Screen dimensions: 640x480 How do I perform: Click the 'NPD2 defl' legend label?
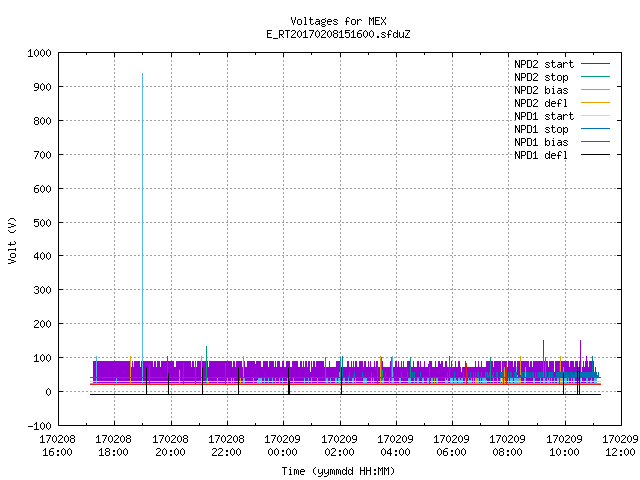pyautogui.click(x=541, y=103)
